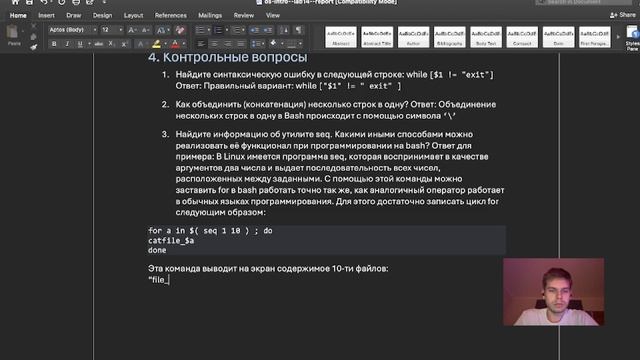Viewport: 640px width, 360px height.
Task: Switch to the Design tab
Action: (x=102, y=16)
